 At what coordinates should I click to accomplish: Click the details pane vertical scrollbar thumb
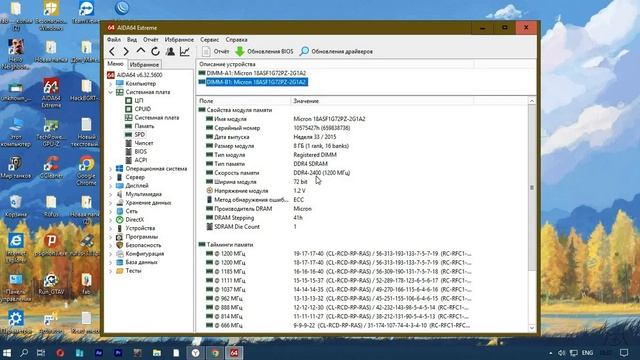(531, 188)
